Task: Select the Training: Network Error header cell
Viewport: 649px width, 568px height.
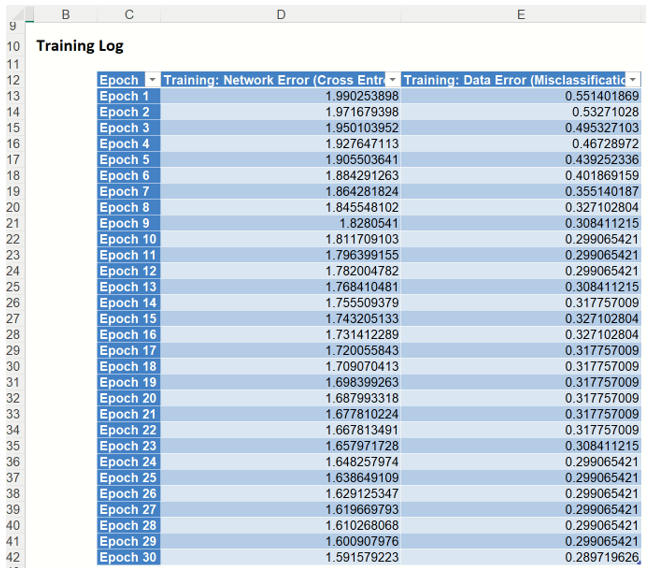Action: click(x=281, y=79)
